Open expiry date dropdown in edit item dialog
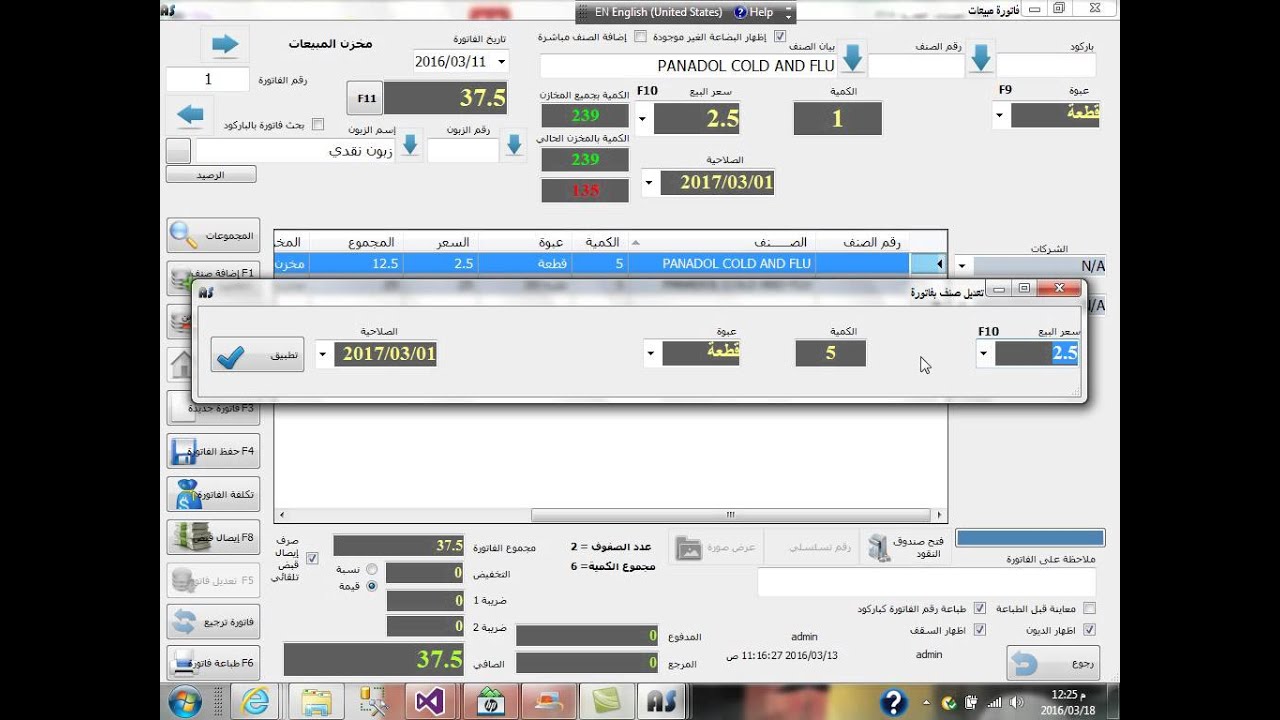This screenshot has width=1280, height=720. click(x=323, y=353)
